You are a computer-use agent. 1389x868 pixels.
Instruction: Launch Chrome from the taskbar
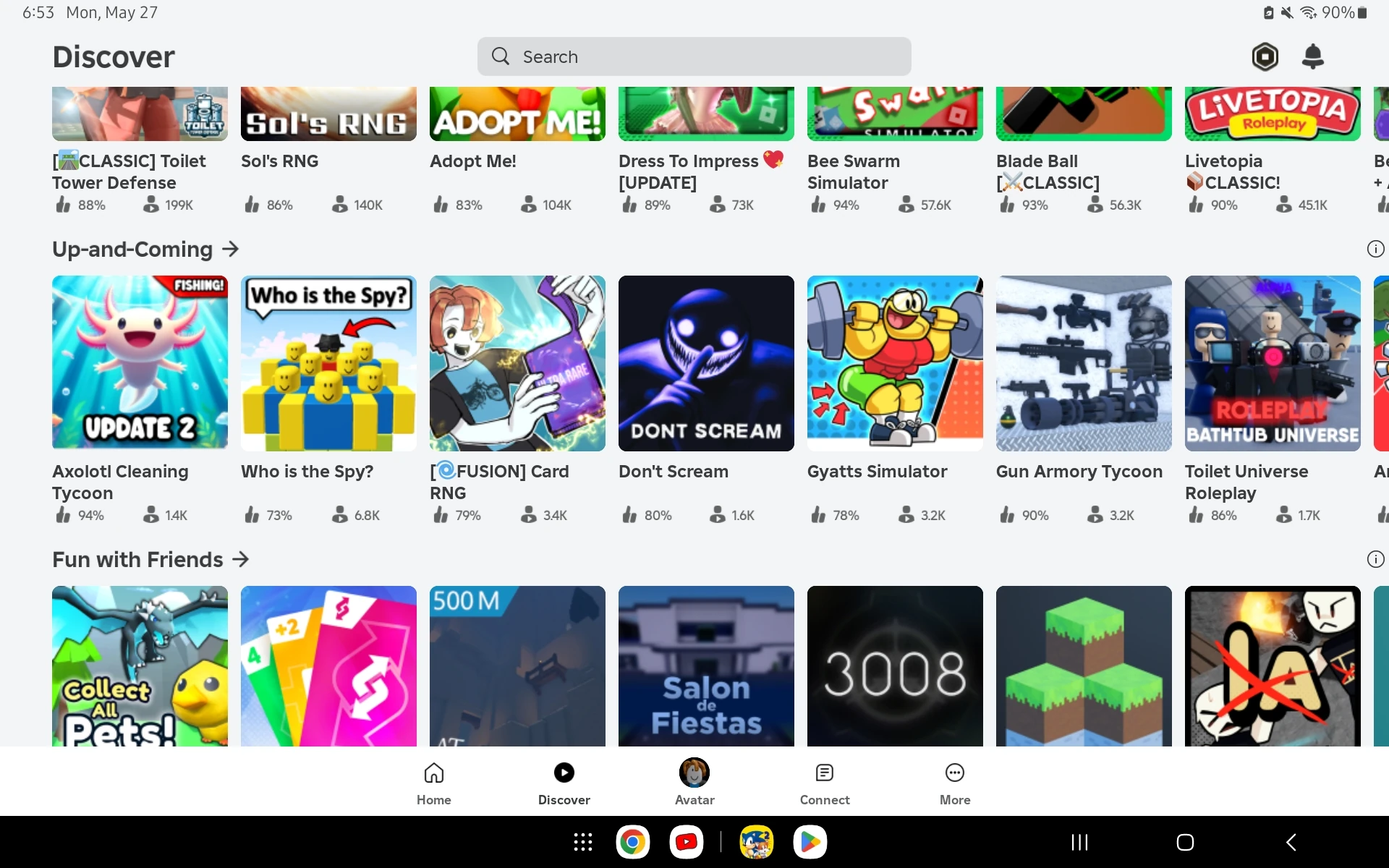click(x=632, y=842)
